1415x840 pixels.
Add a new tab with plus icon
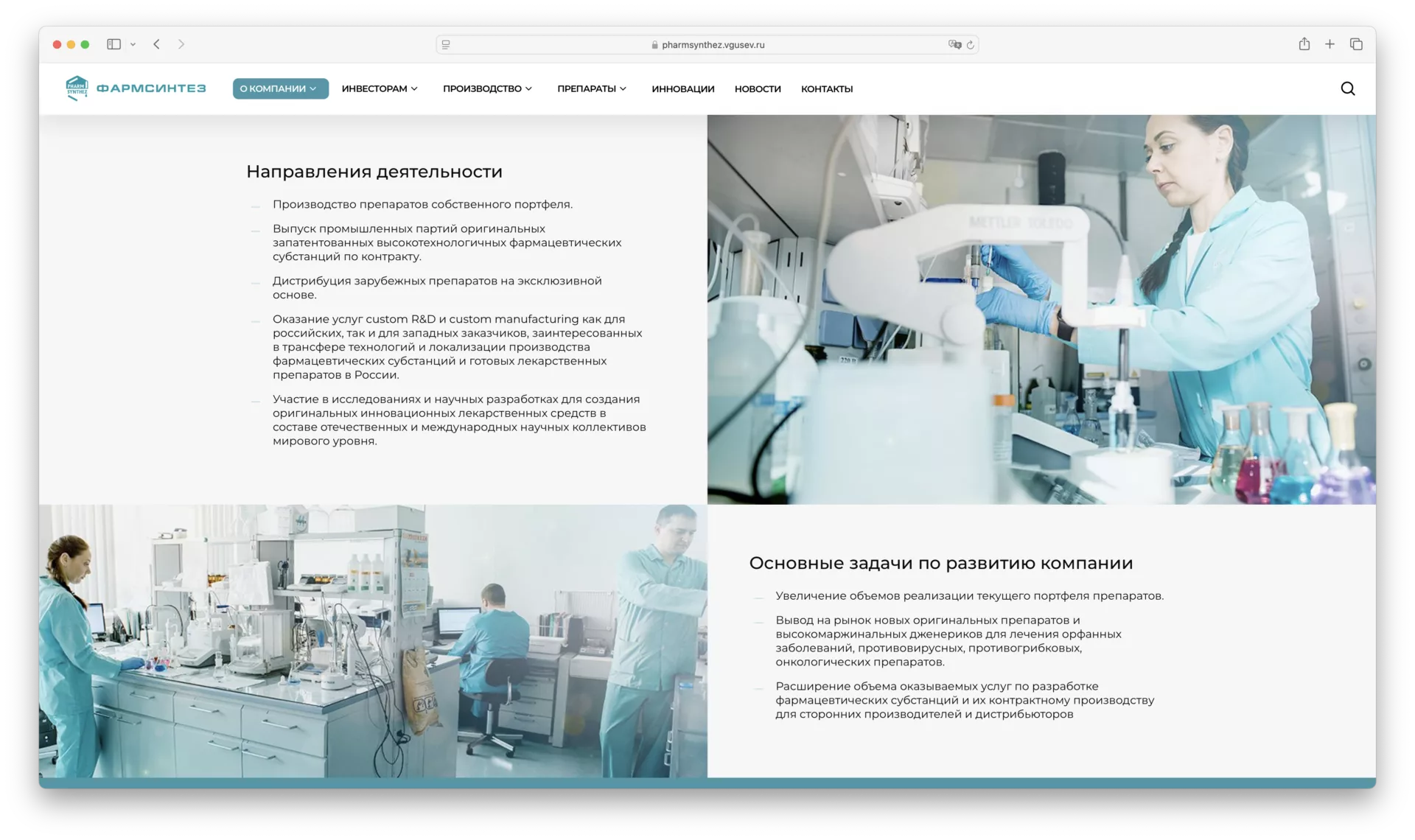click(x=1330, y=44)
